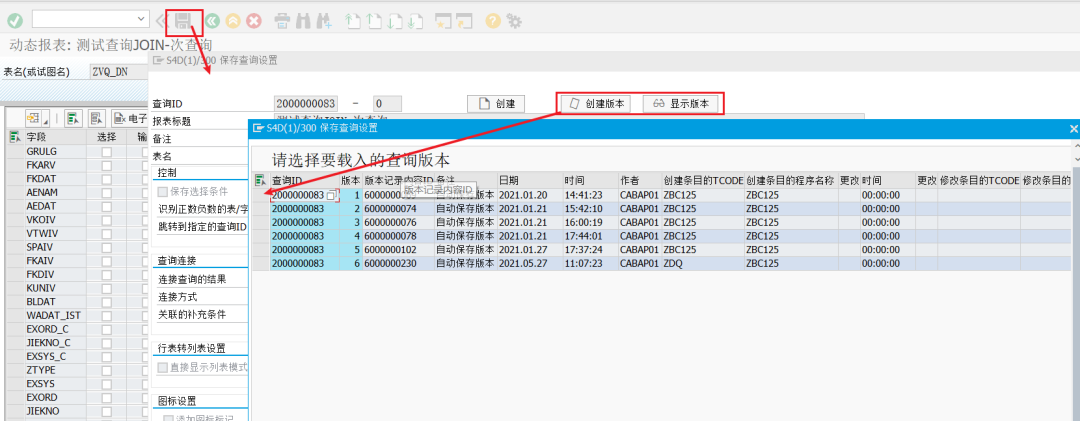Viewport: 1080px width, 421px height.
Task: Click the green Enter checkmark icon
Action: coord(15,21)
